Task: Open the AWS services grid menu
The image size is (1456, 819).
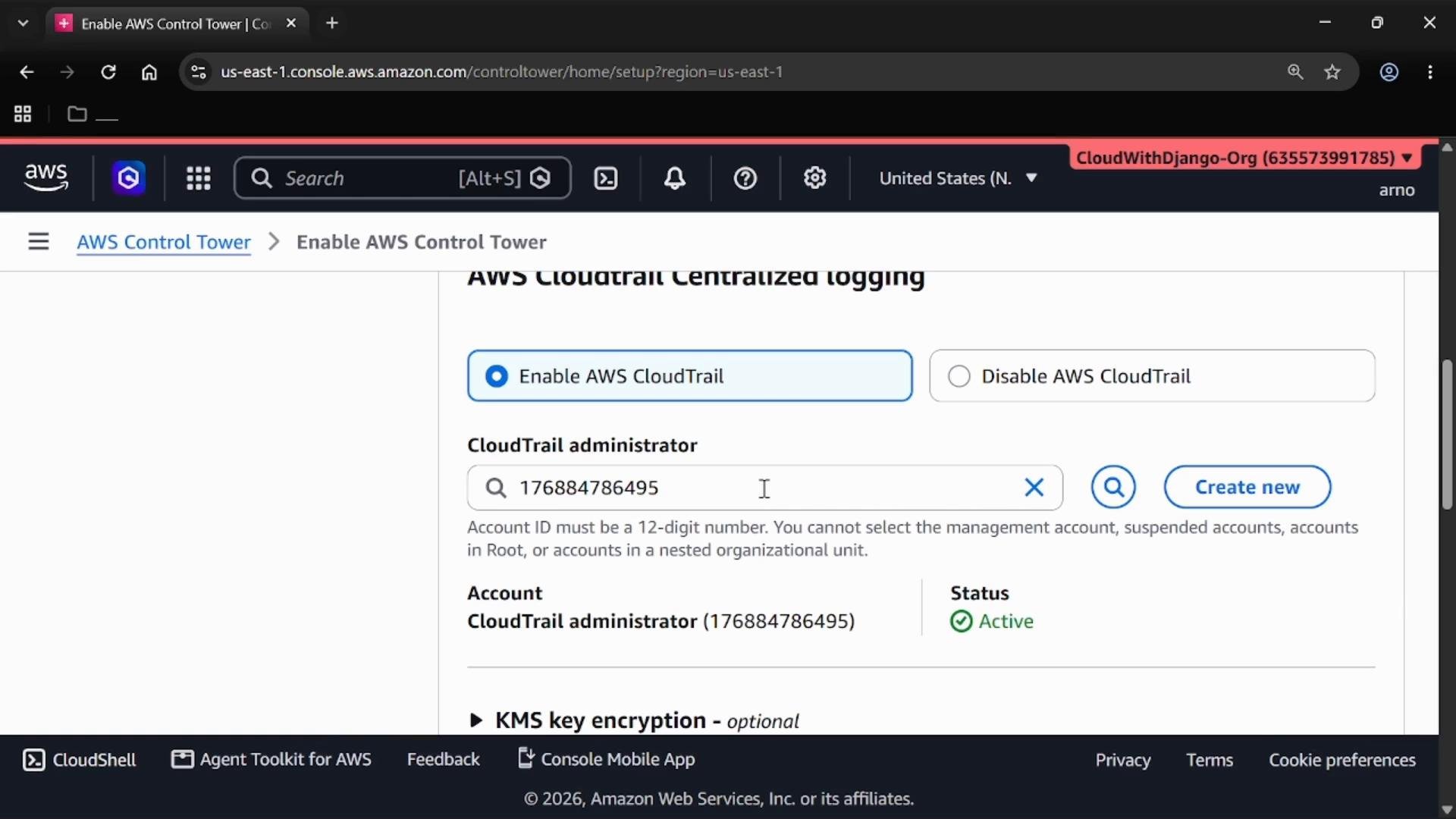Action: click(199, 178)
